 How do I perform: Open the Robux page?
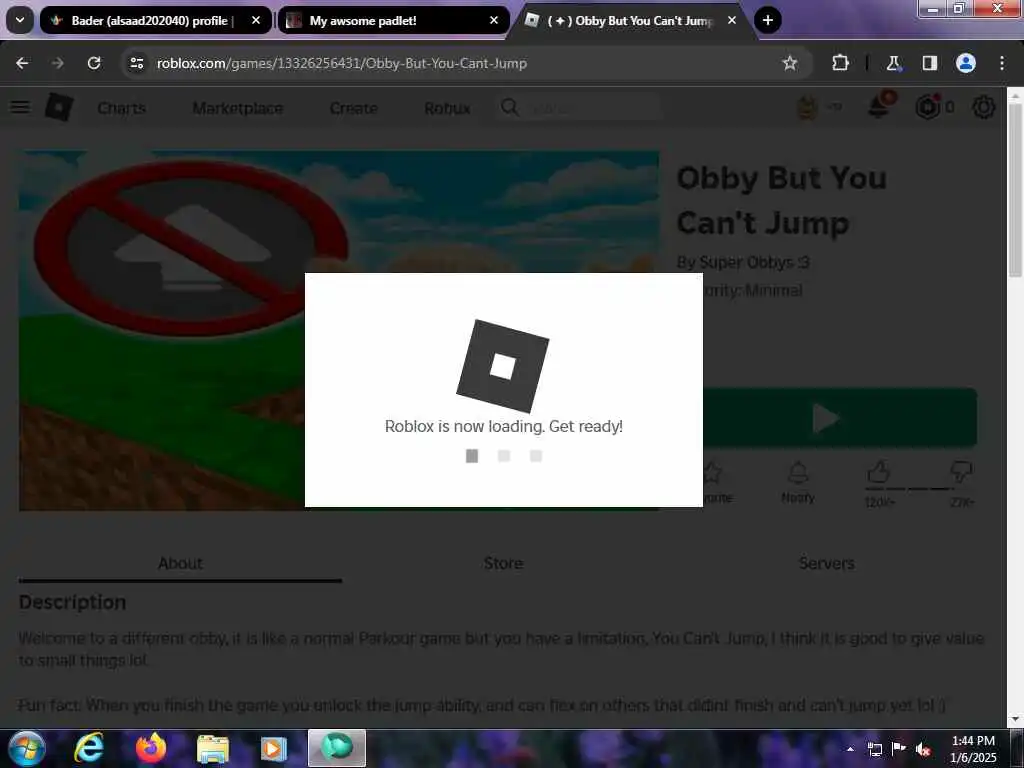click(447, 108)
